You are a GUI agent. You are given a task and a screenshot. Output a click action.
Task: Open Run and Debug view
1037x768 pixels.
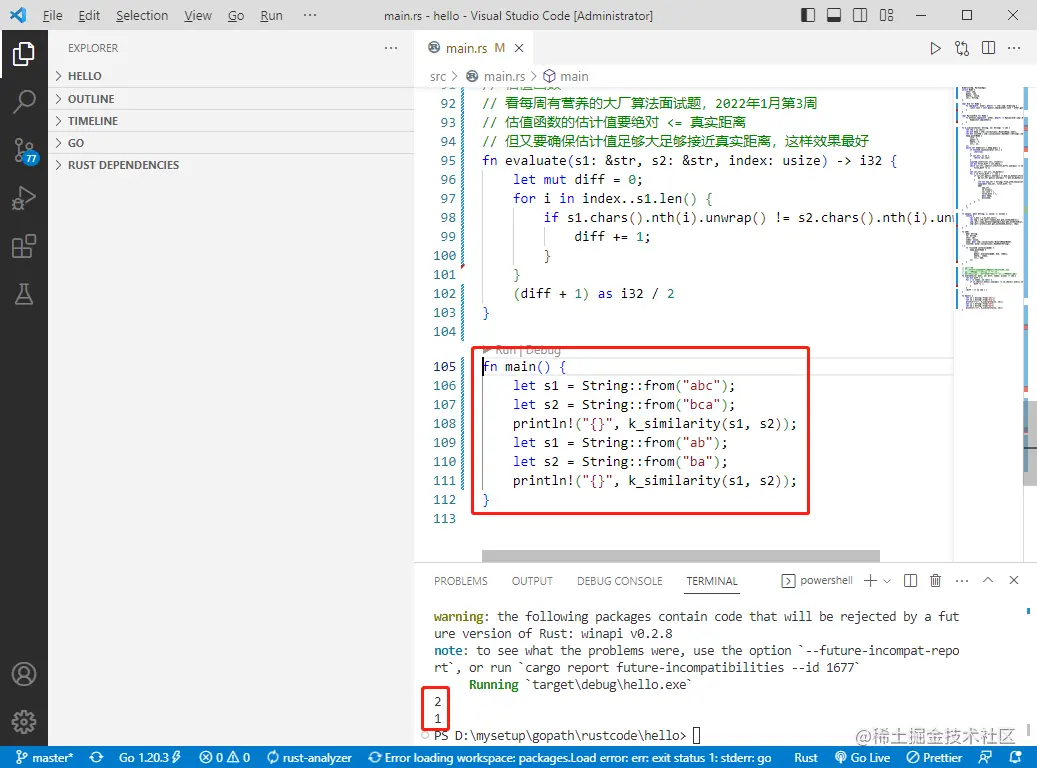[x=24, y=198]
